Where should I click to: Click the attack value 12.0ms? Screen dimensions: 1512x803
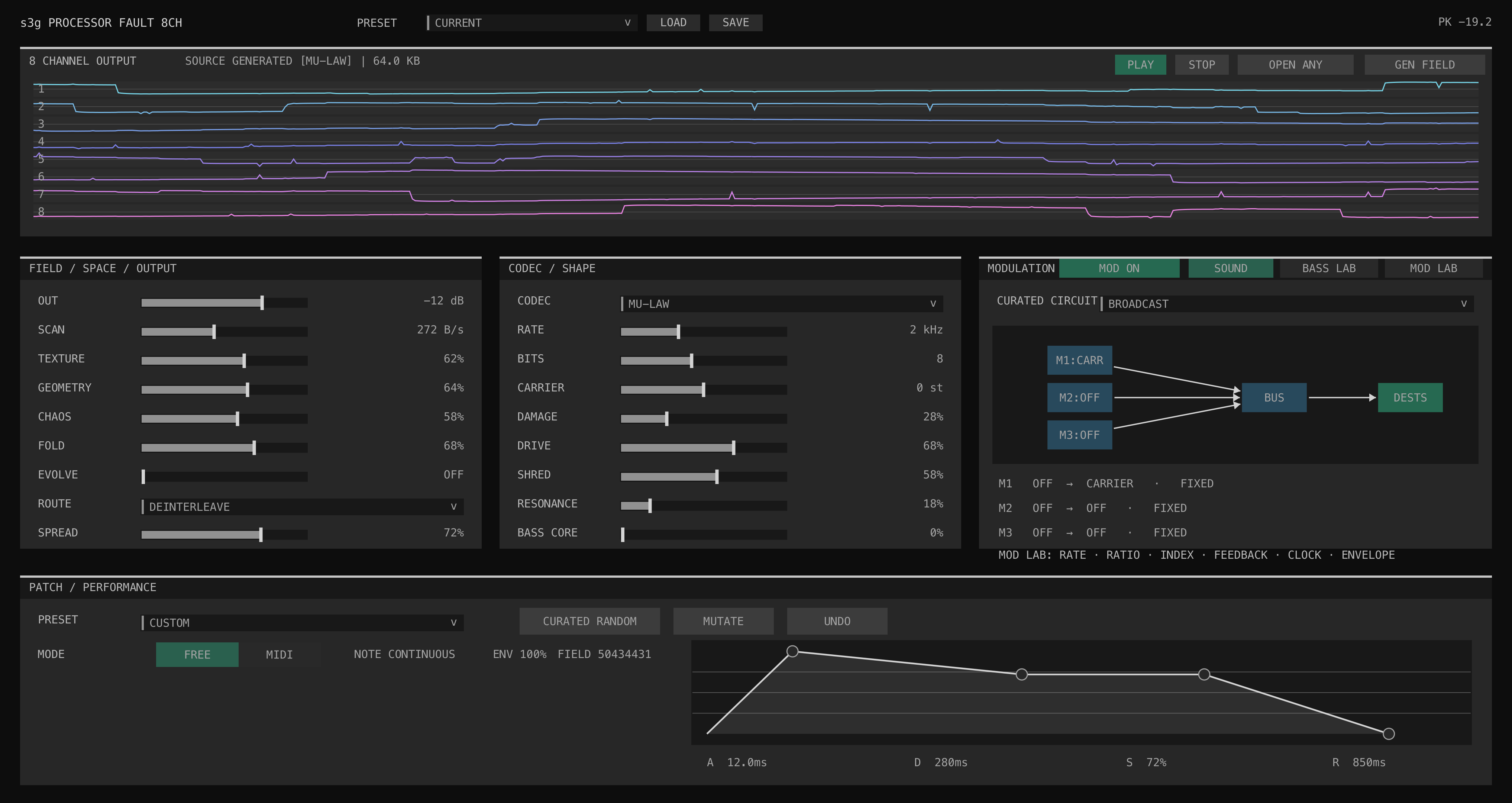747,762
